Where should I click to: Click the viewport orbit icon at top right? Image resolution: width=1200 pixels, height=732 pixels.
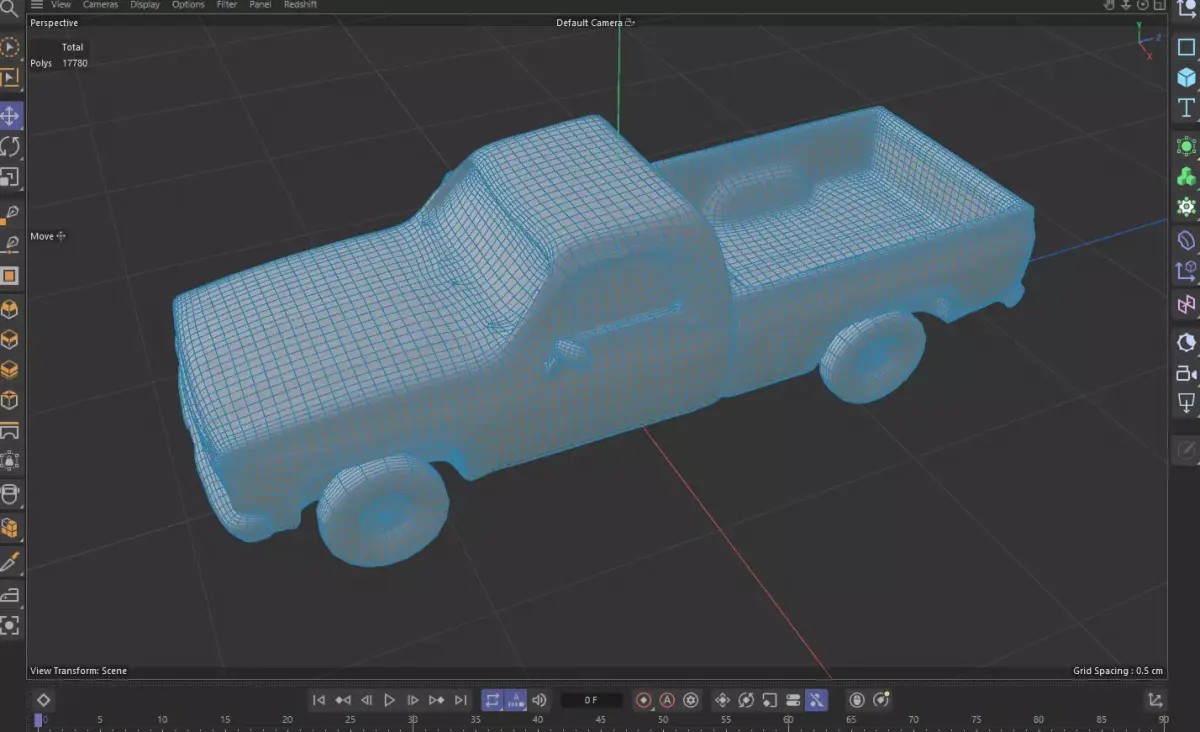point(1142,5)
